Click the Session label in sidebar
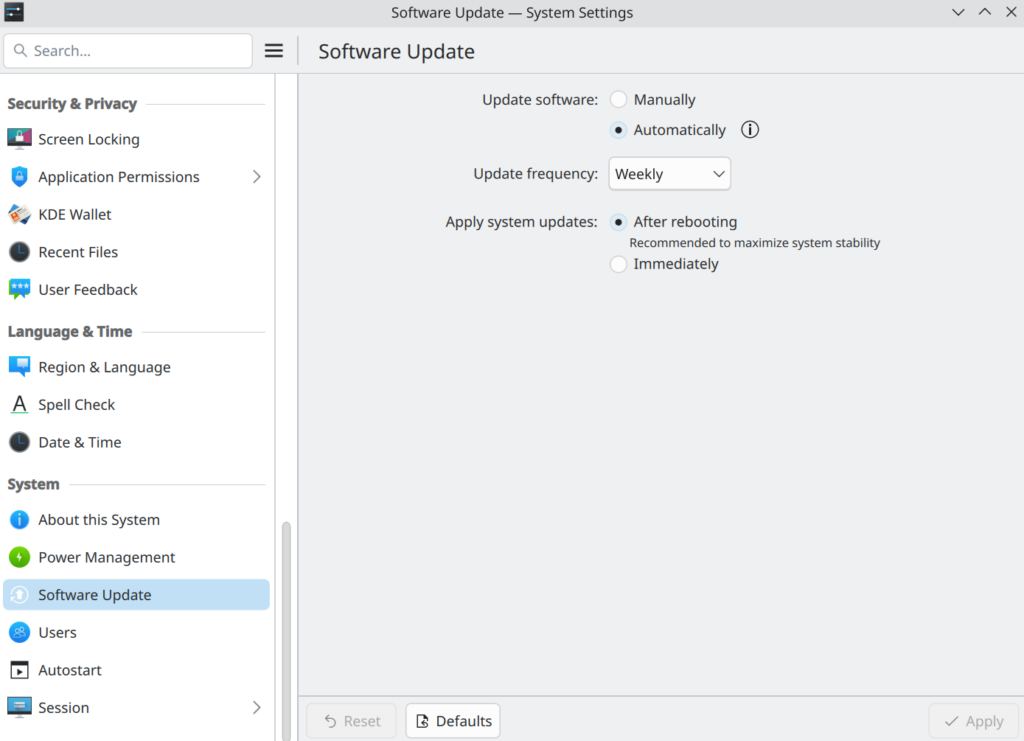The image size is (1024, 741). (63, 708)
